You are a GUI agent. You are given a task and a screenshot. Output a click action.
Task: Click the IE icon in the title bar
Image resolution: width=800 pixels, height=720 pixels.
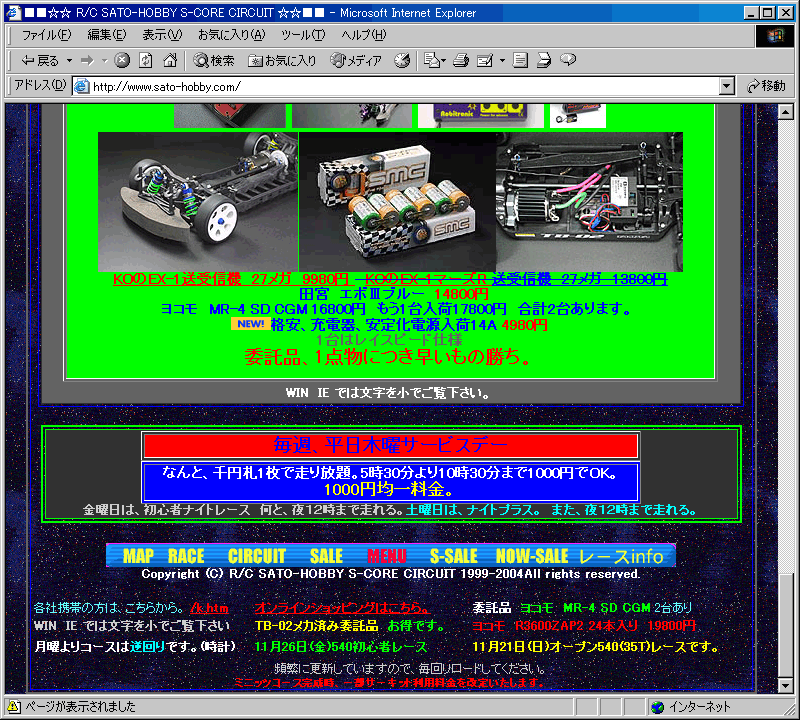click(x=13, y=12)
